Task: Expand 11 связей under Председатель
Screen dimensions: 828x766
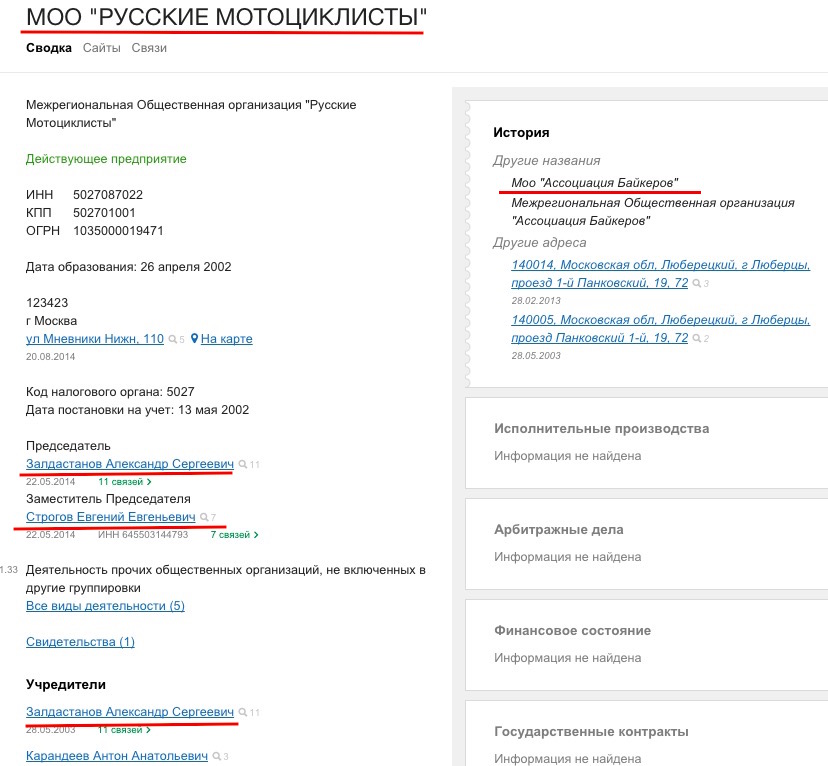Action: pos(125,481)
